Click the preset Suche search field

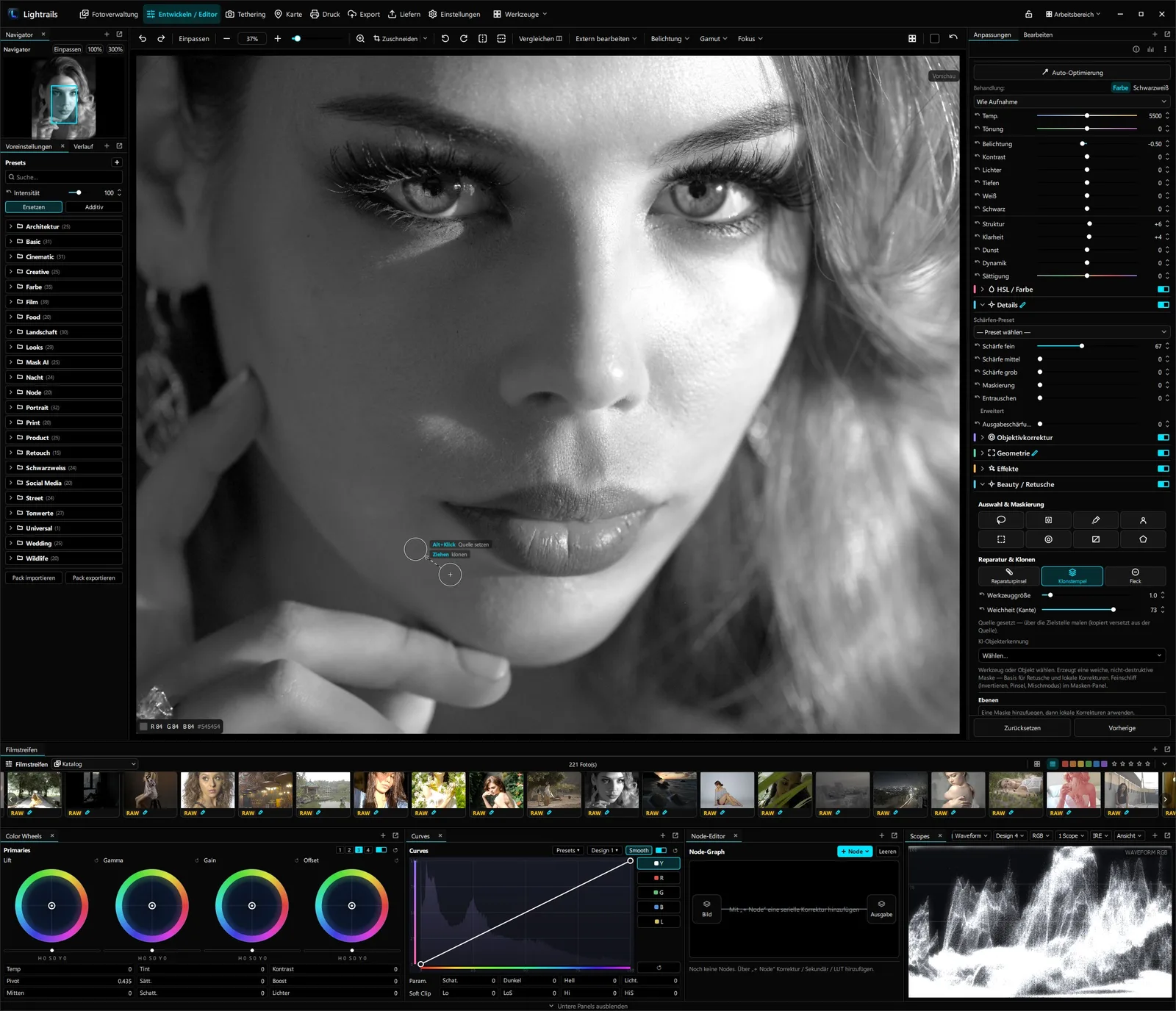[64, 177]
